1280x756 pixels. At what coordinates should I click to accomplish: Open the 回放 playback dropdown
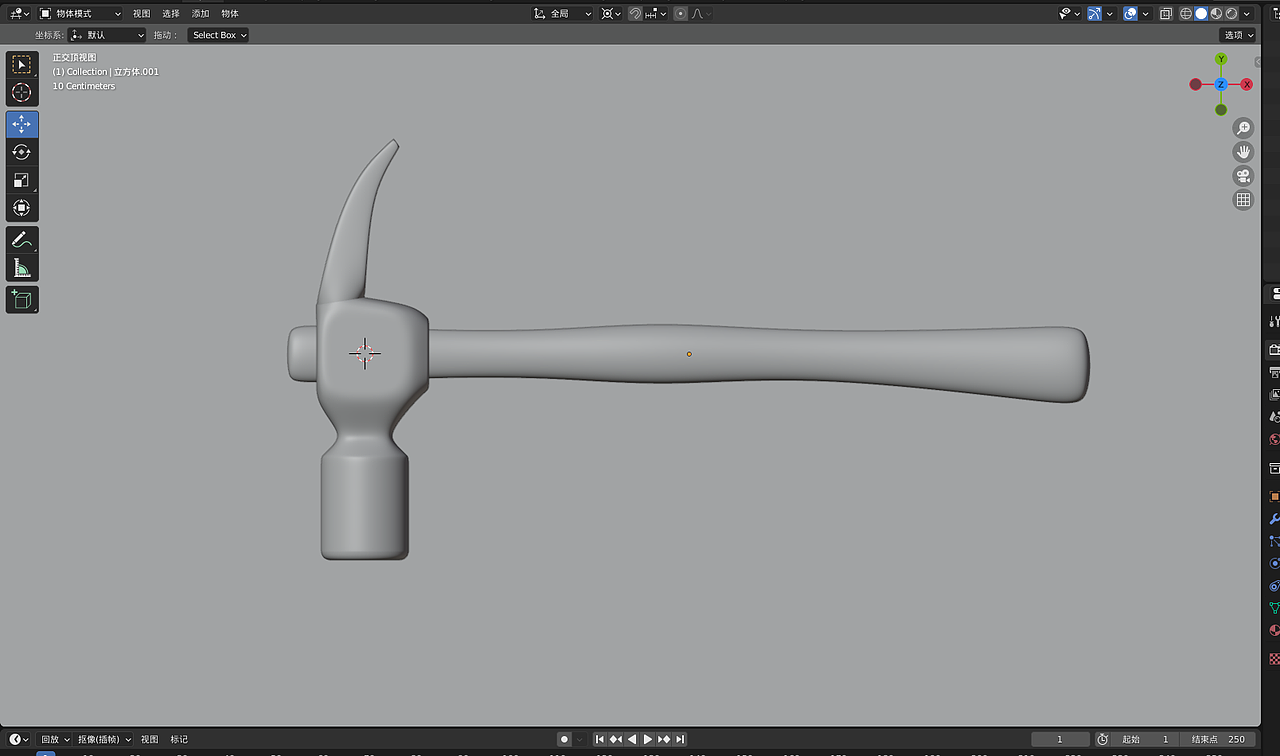(54, 739)
